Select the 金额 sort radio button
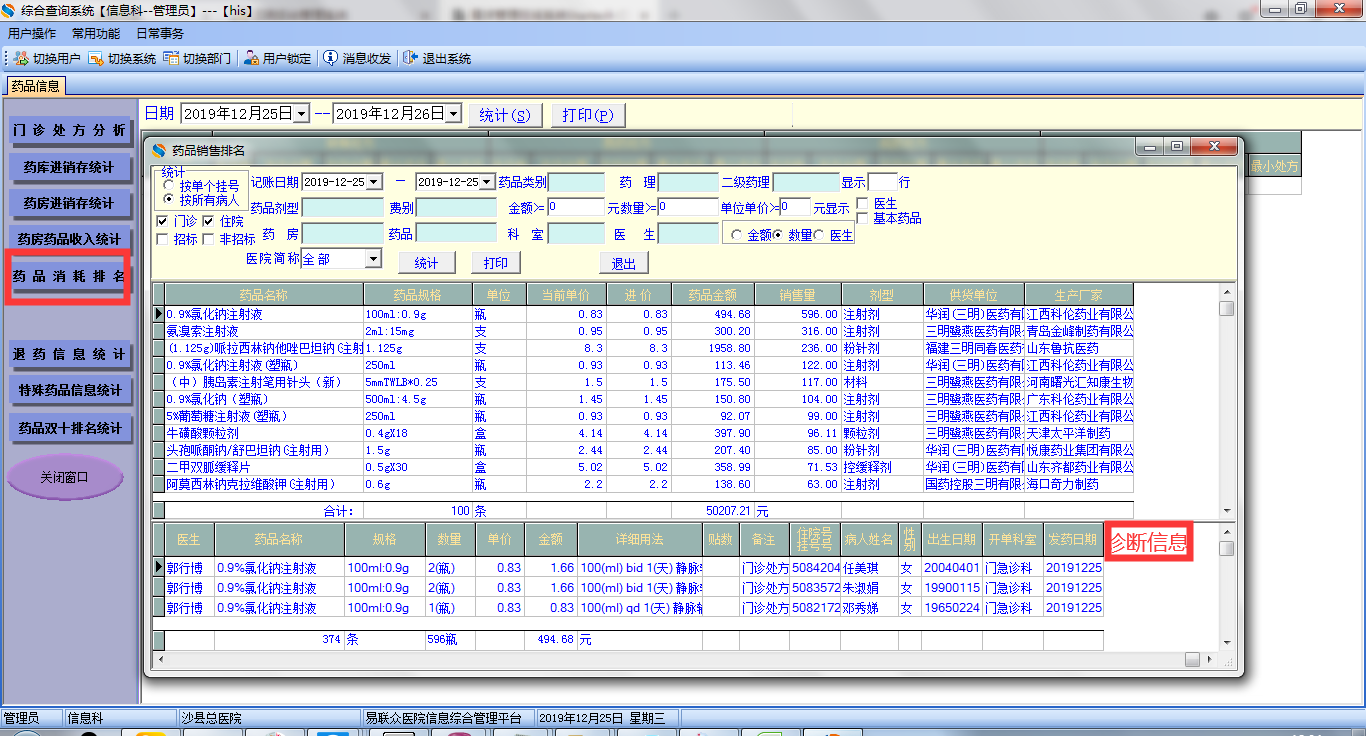The height and width of the screenshot is (736, 1366). [x=737, y=235]
